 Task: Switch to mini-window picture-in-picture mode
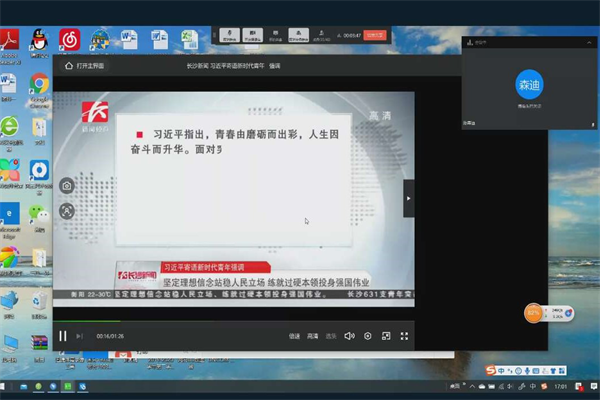coord(386,336)
